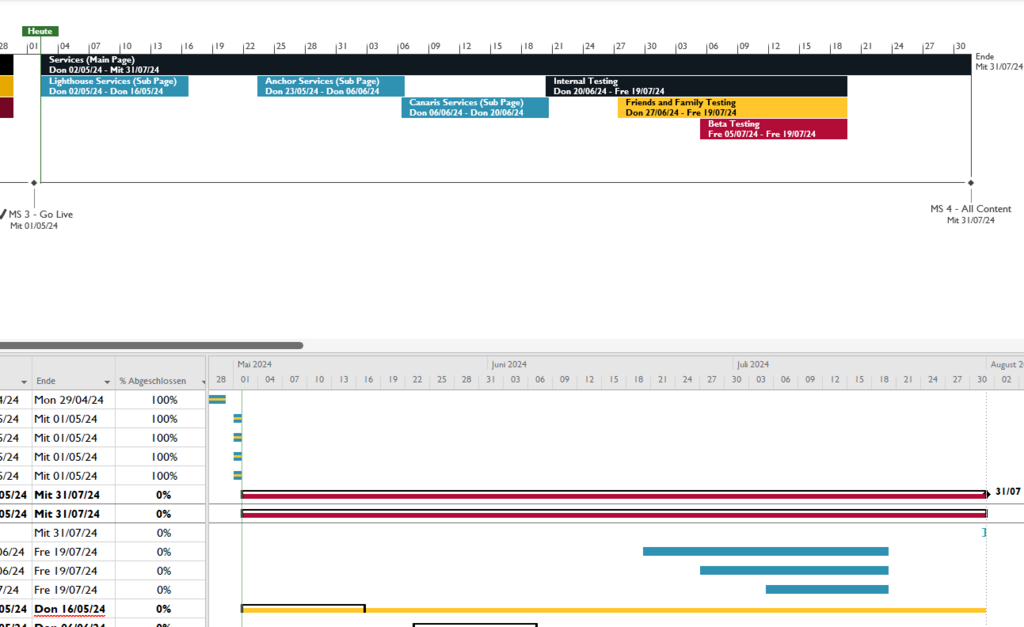The width and height of the screenshot is (1024, 627).
Task: Open the dropdown arrow left of Ende column
Action: pyautogui.click(x=23, y=382)
